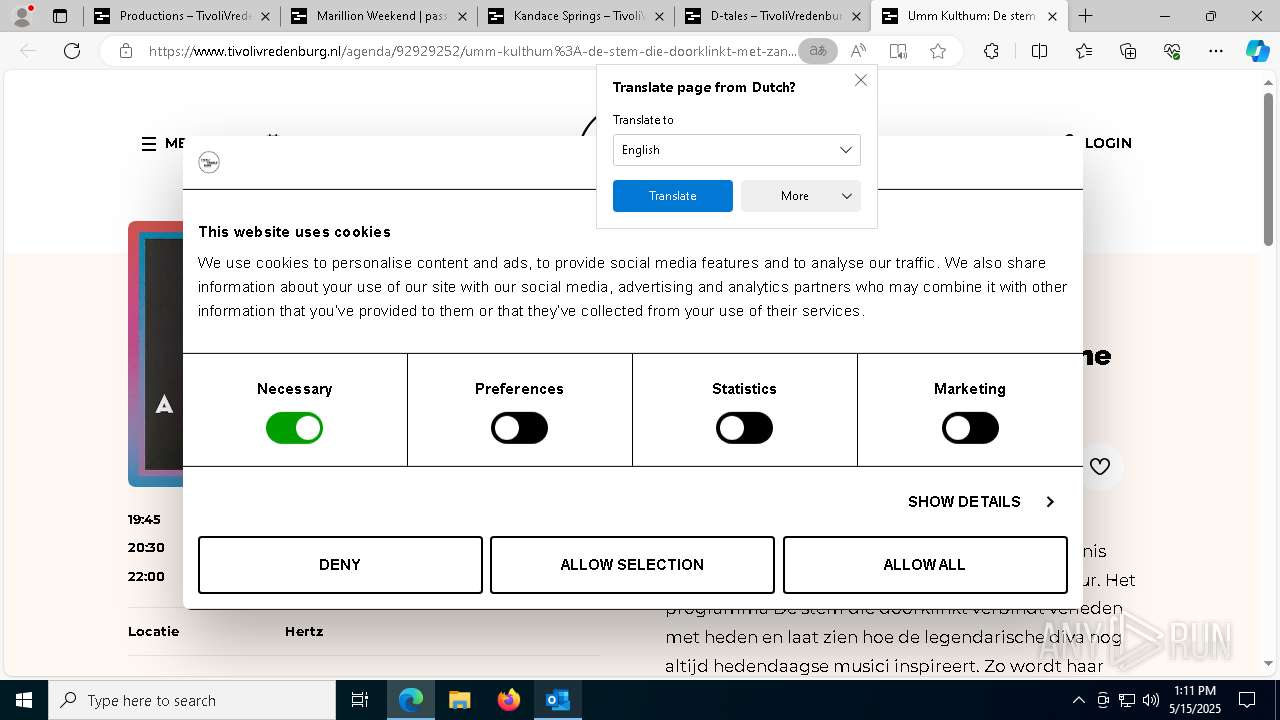Viewport: 1280px width, 720px height.
Task: Close the translate popup with X
Action: click(x=861, y=80)
